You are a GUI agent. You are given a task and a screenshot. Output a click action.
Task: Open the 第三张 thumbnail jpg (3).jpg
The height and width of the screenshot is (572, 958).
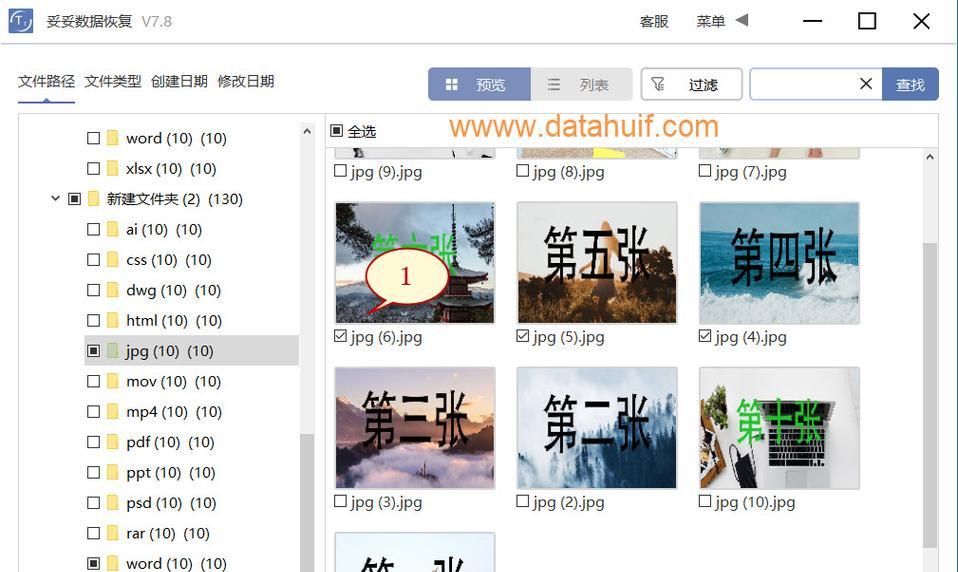(415, 428)
